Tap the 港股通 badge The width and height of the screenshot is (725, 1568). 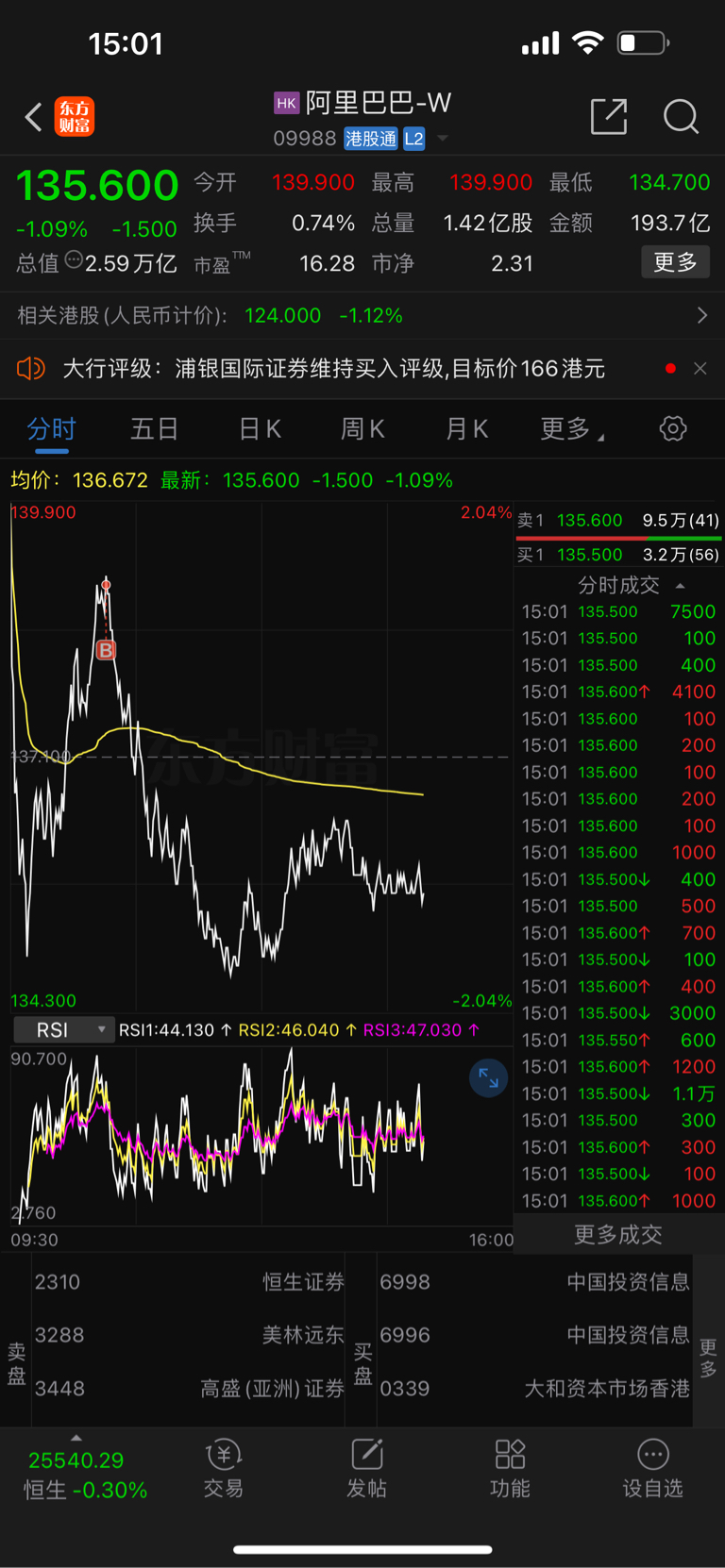pyautogui.click(x=371, y=139)
